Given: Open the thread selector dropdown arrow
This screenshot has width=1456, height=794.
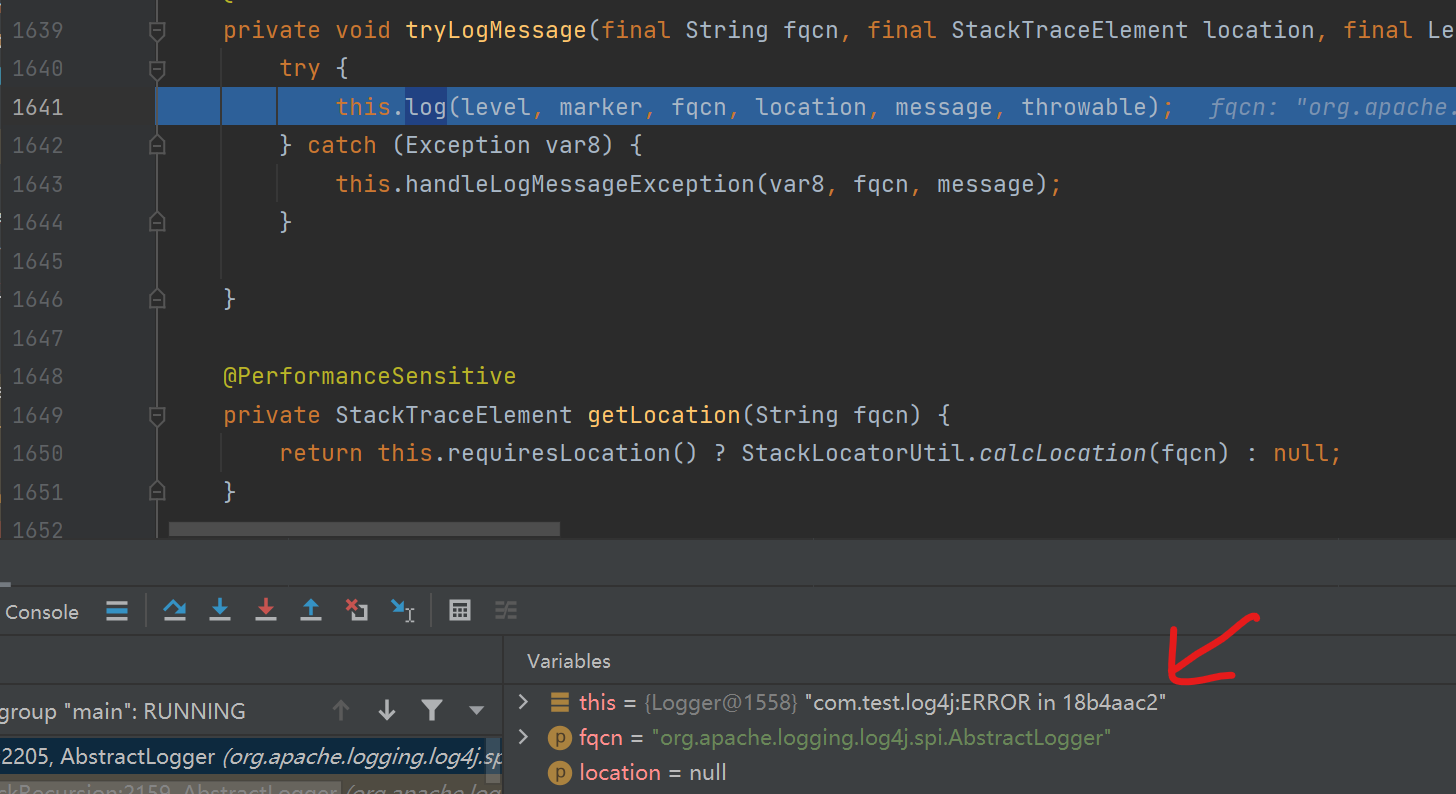Looking at the screenshot, I should coord(476,711).
